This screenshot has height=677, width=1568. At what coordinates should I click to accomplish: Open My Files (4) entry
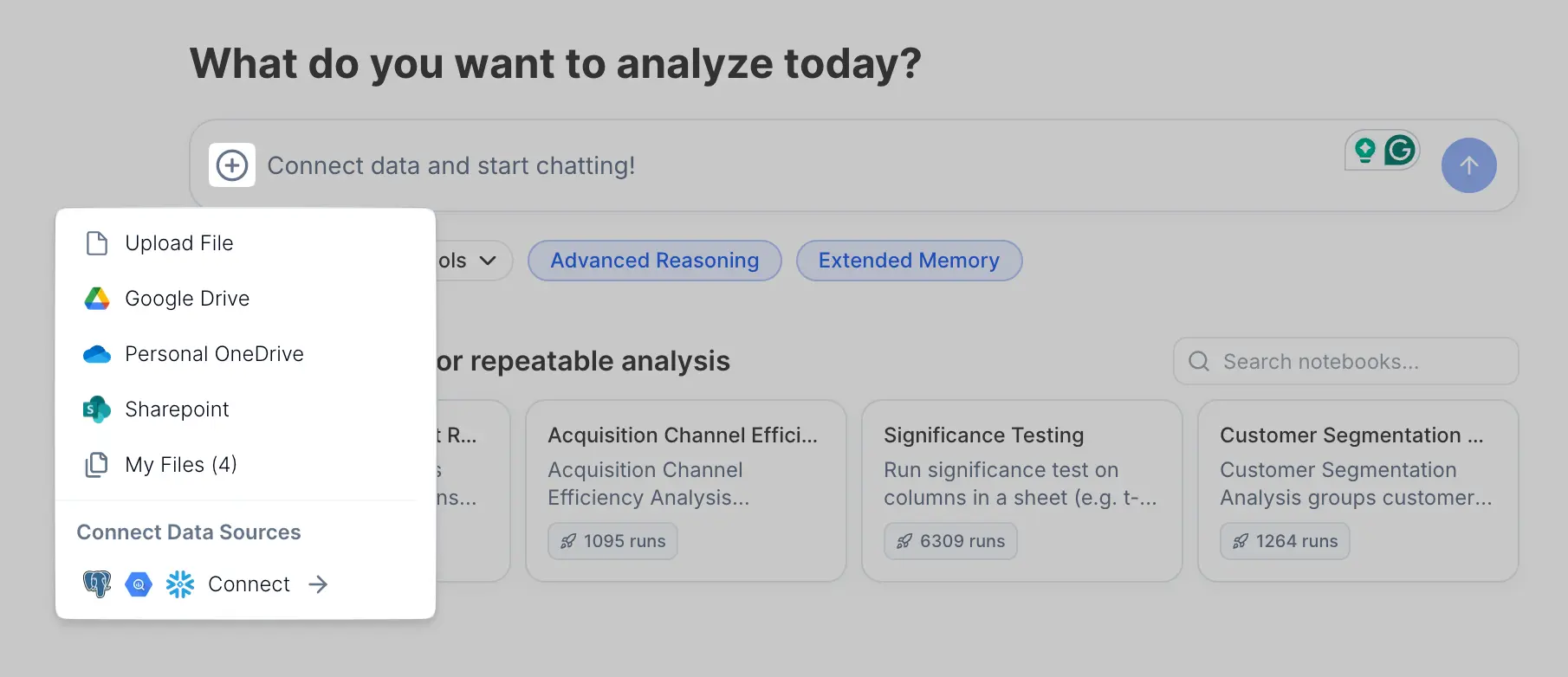pos(180,465)
